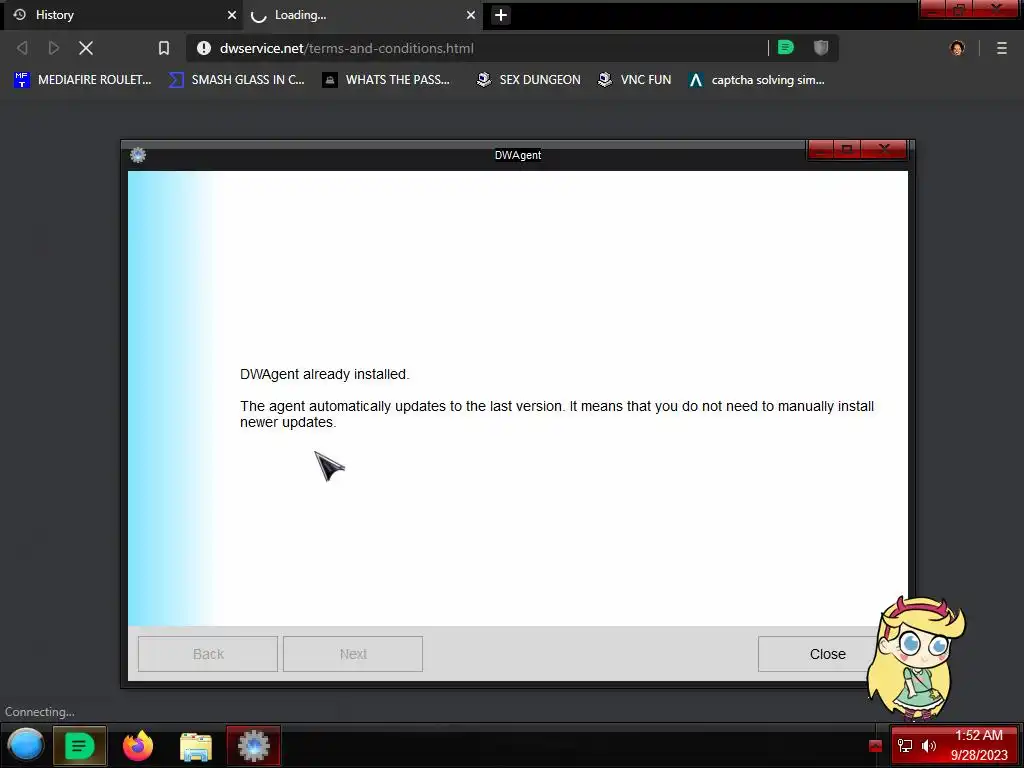Close DWAgent window with X
1024x768 pixels.
(884, 150)
